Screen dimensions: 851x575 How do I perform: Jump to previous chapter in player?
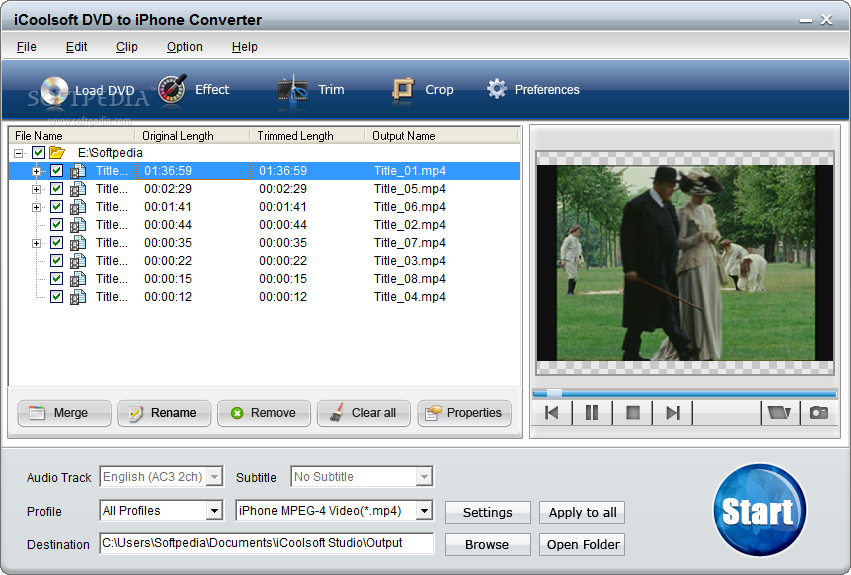coord(552,413)
